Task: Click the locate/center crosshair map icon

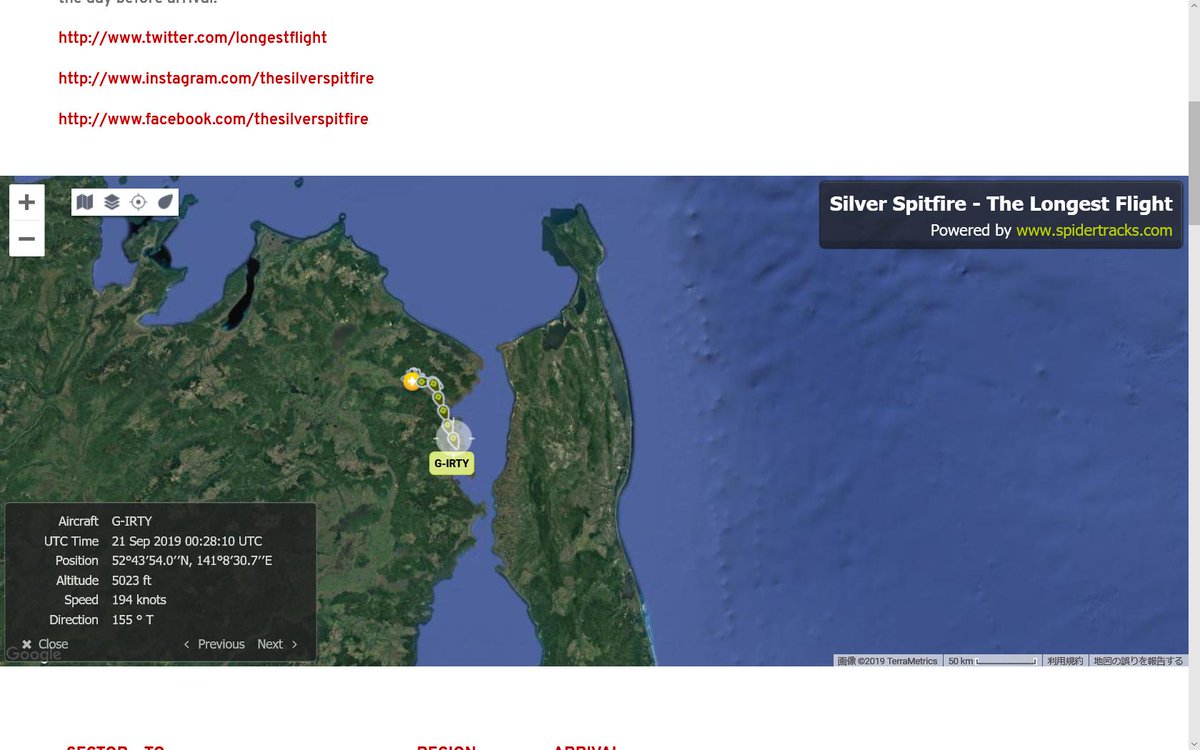Action: [x=138, y=202]
